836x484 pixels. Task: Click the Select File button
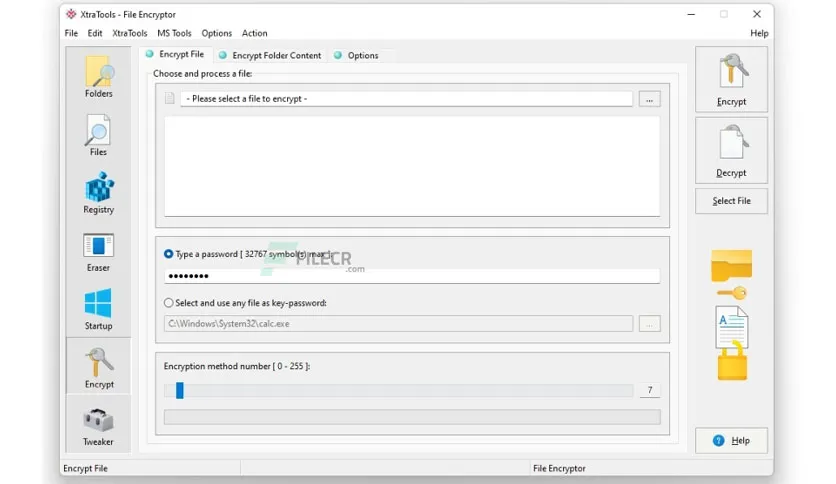click(731, 201)
